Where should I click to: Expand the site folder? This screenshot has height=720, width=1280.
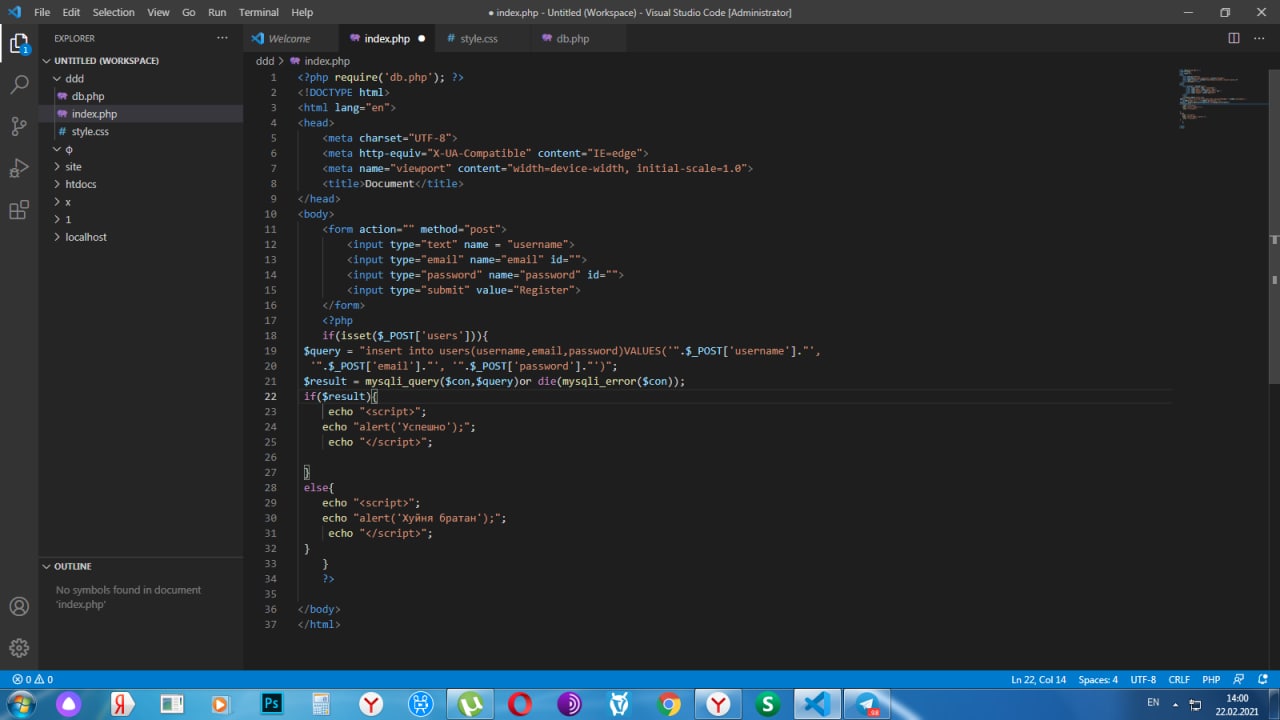(140, 167)
